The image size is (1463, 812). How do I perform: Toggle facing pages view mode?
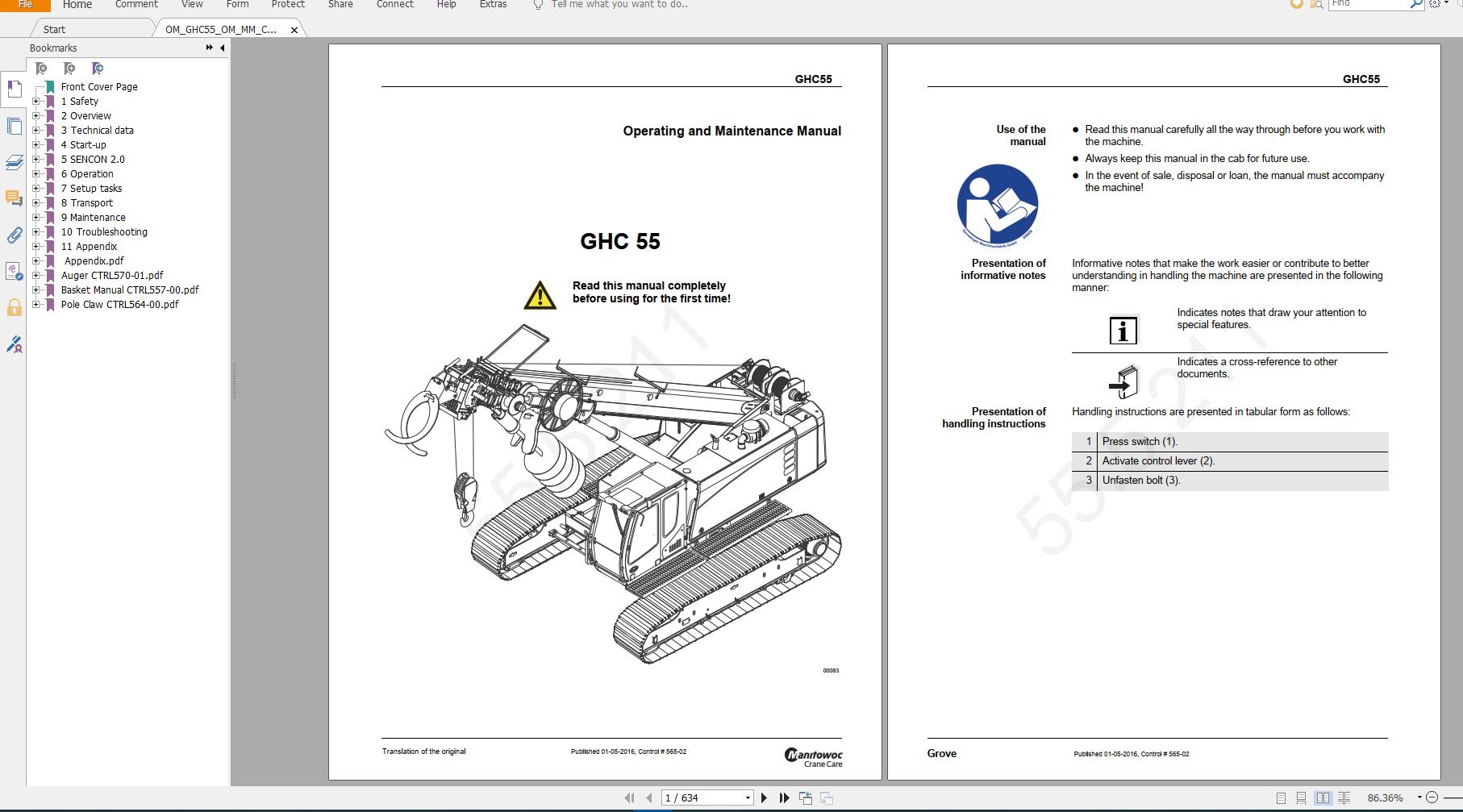click(1323, 798)
